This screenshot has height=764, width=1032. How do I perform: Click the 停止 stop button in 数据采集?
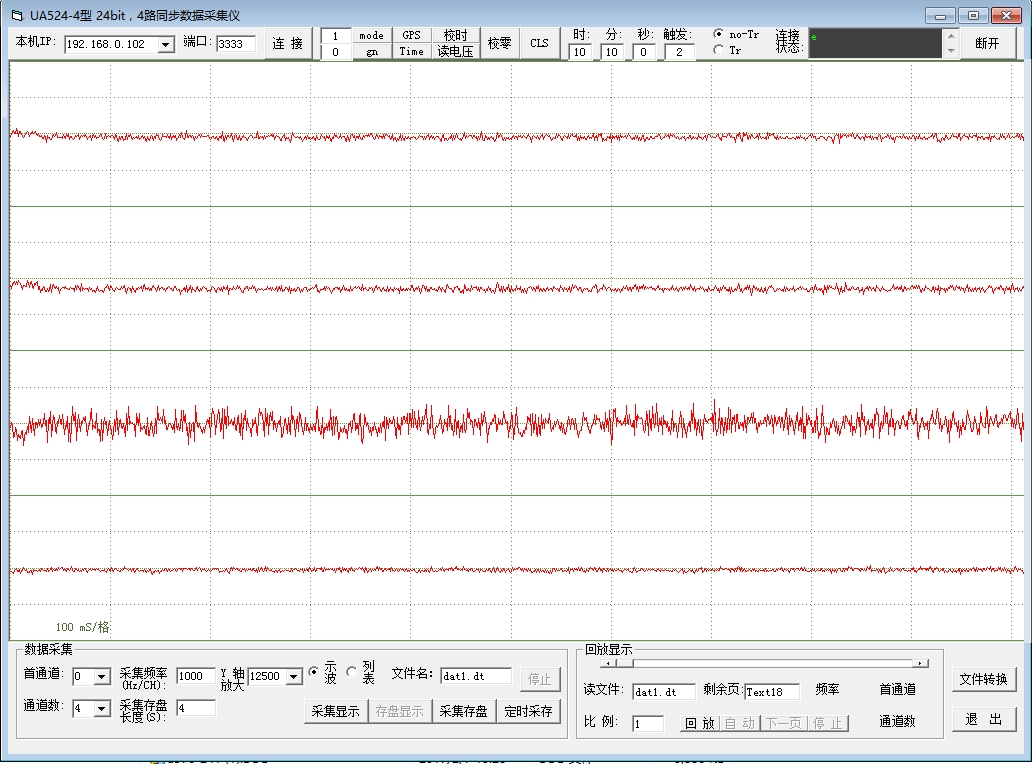(x=540, y=679)
